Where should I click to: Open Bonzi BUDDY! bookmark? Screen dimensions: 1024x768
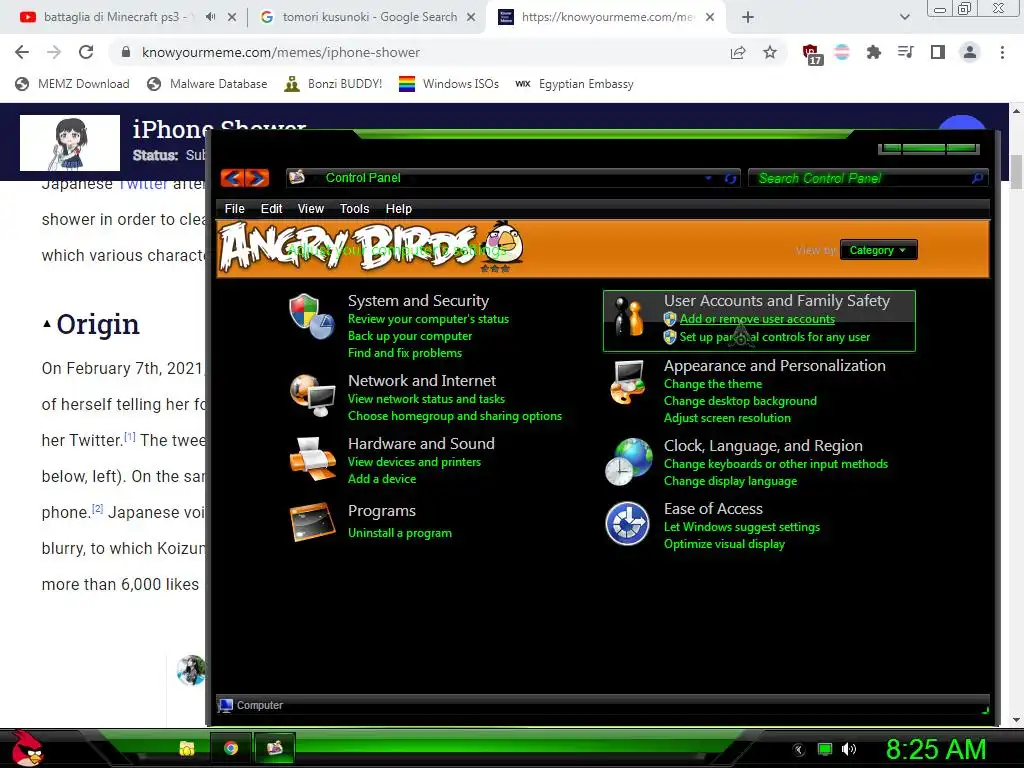(333, 84)
